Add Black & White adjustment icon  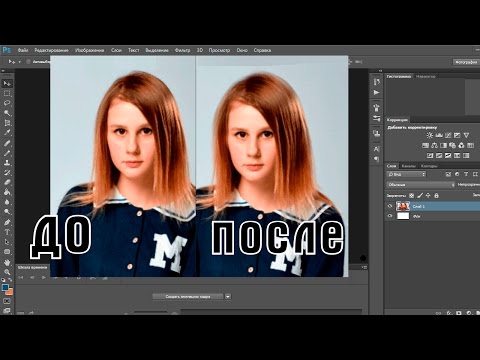[443, 145]
